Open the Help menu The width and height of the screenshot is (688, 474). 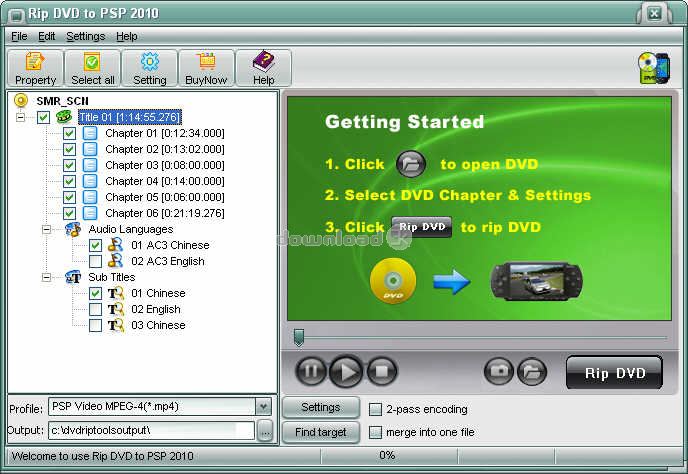127,36
